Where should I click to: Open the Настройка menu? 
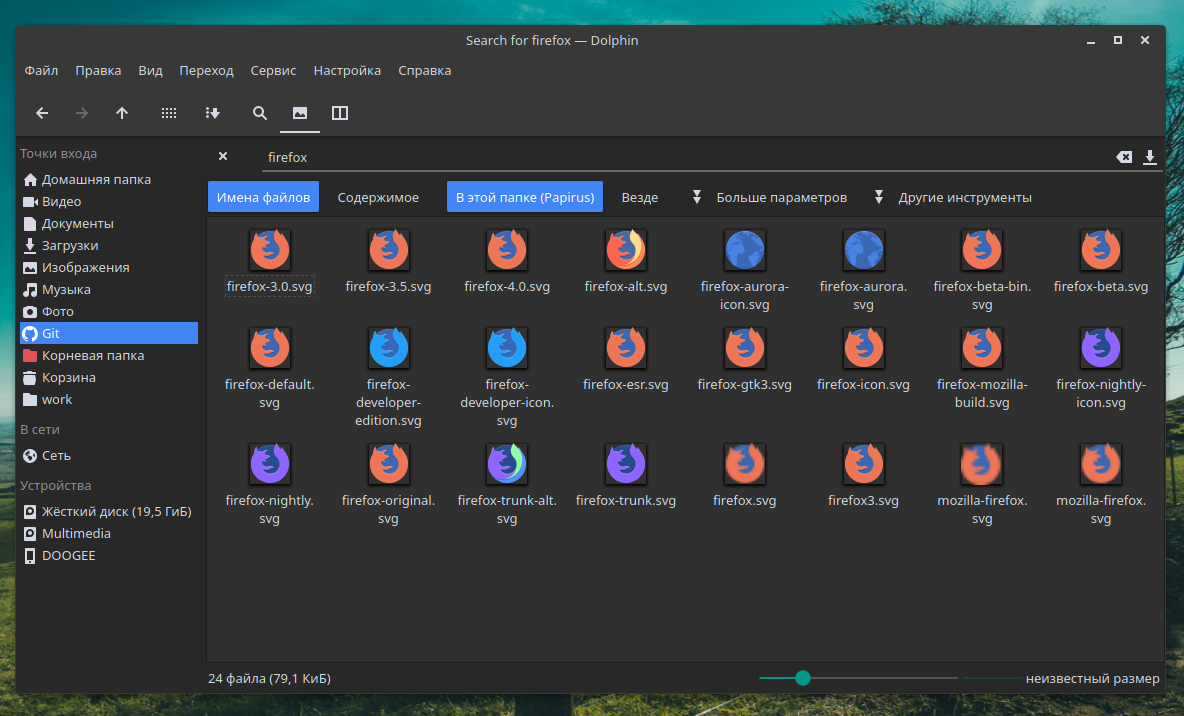pyautogui.click(x=347, y=70)
